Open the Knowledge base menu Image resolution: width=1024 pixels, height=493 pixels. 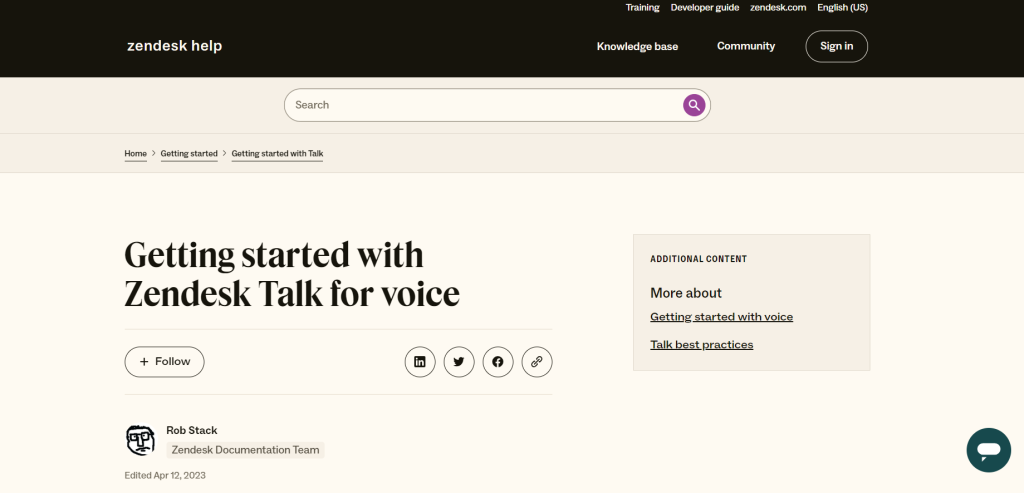pos(637,46)
